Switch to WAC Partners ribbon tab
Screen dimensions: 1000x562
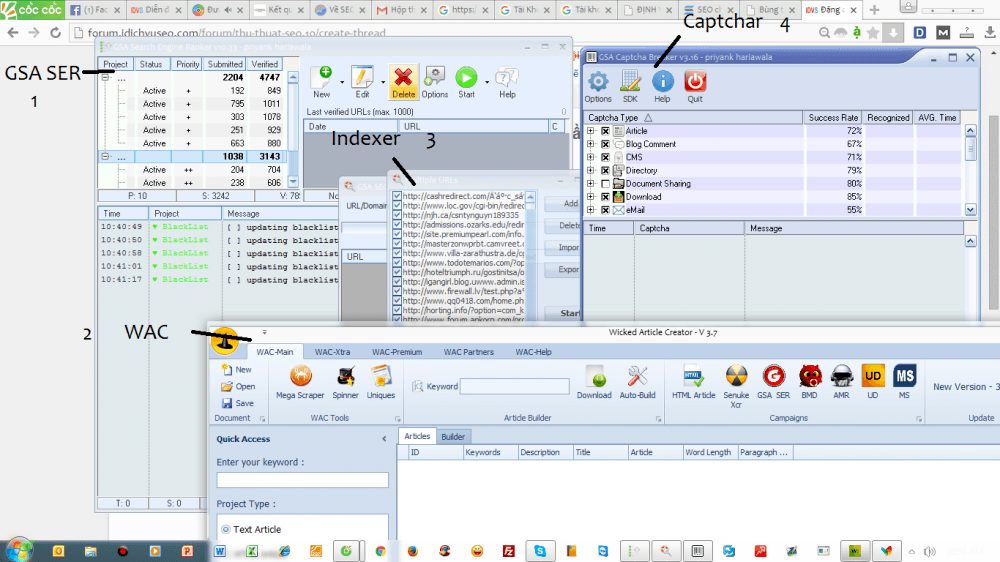pyautogui.click(x=469, y=351)
